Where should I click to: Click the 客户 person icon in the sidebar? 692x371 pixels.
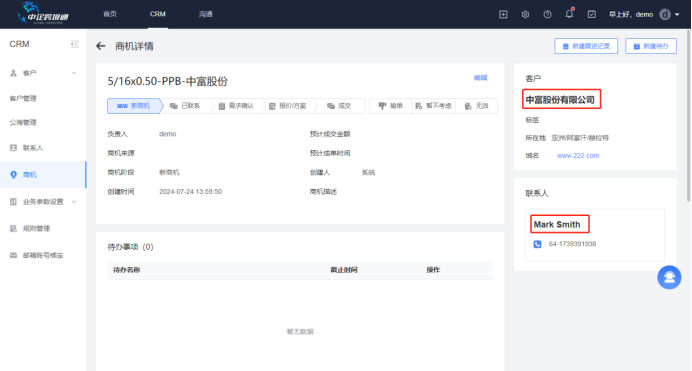(x=13, y=73)
